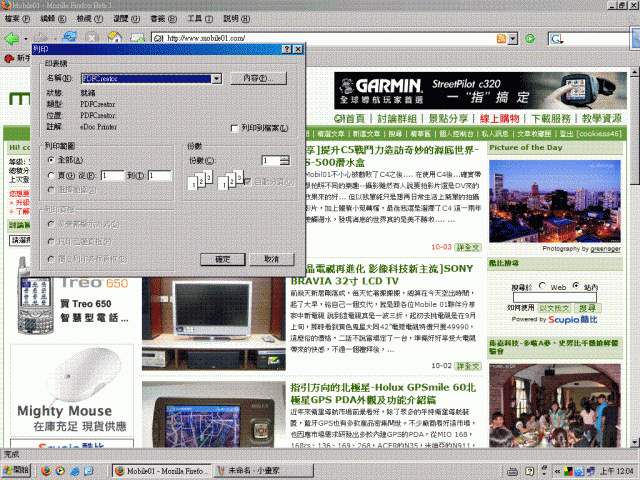Select the third frame-printing radio option

point(51,259)
